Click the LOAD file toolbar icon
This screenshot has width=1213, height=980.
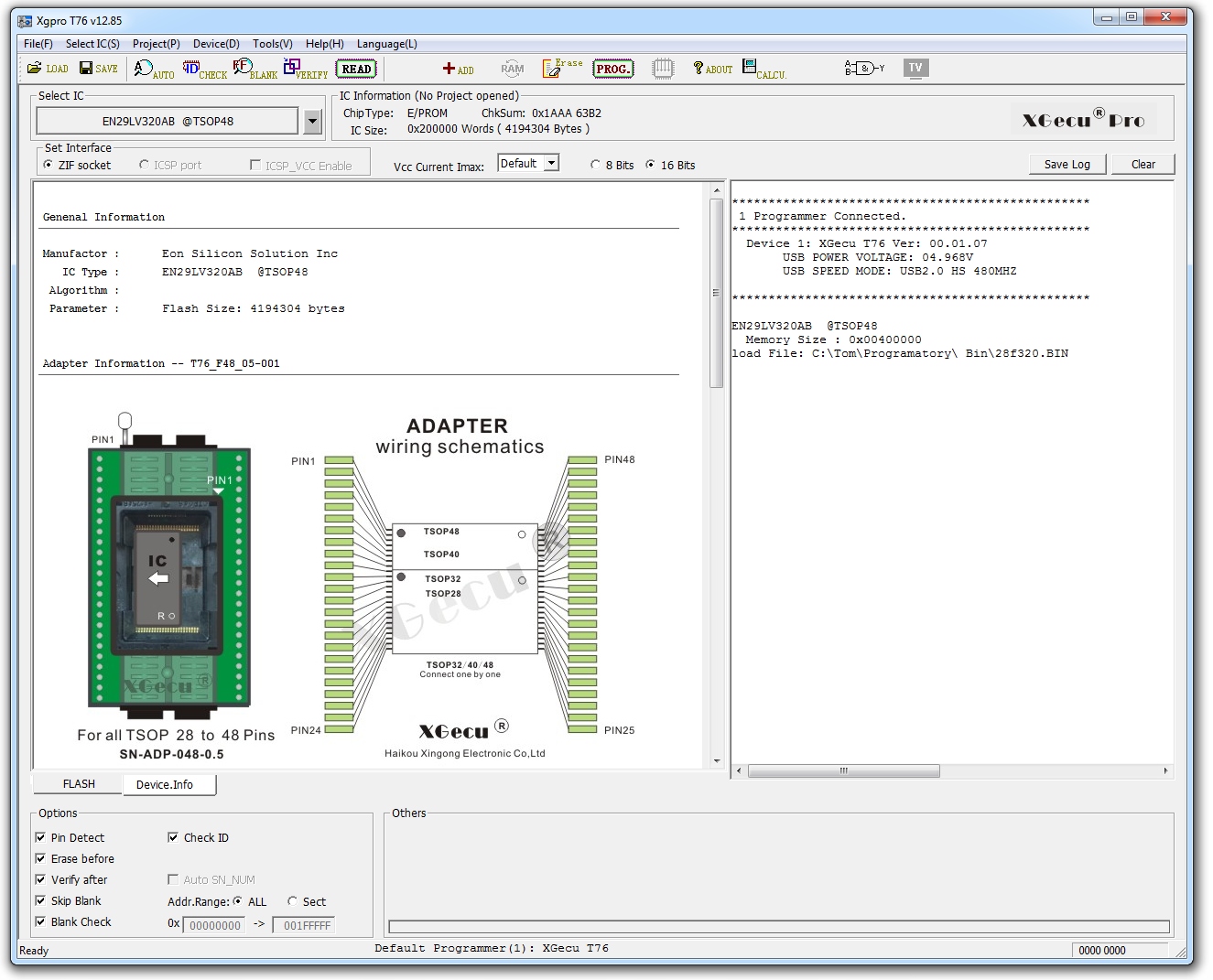tap(48, 69)
